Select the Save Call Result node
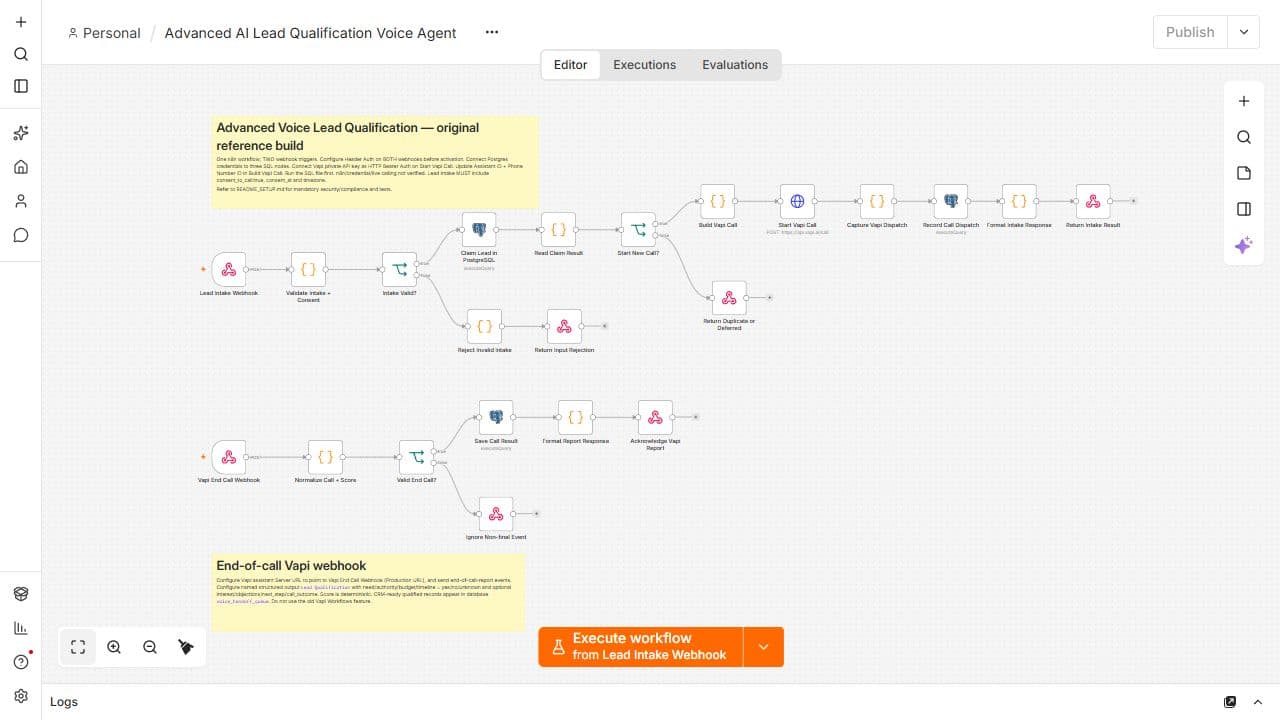Viewport: 1280px width, 720px height. coord(495,417)
